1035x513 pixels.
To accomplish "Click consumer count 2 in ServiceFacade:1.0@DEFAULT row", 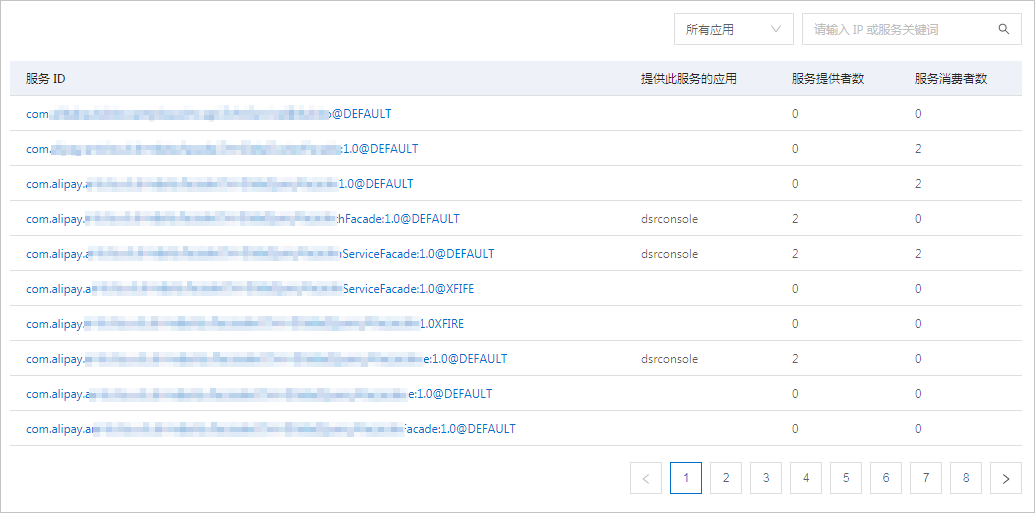I will 918,254.
